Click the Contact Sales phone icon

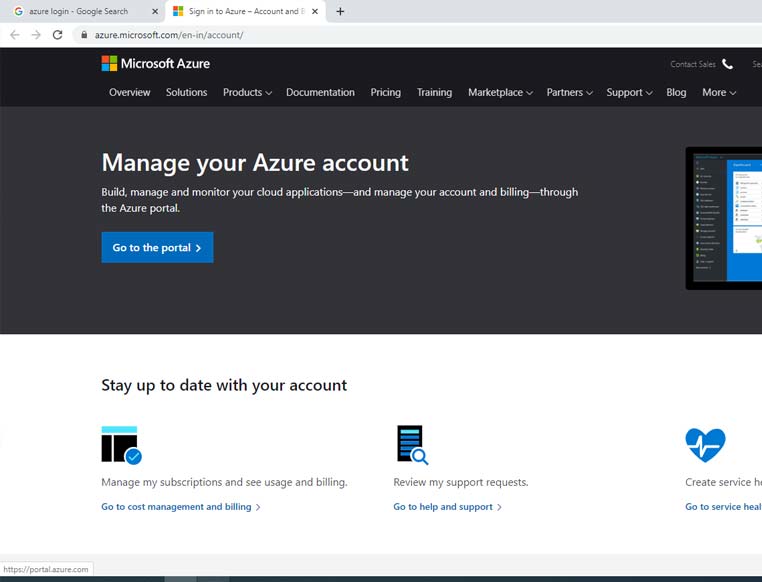click(x=727, y=64)
